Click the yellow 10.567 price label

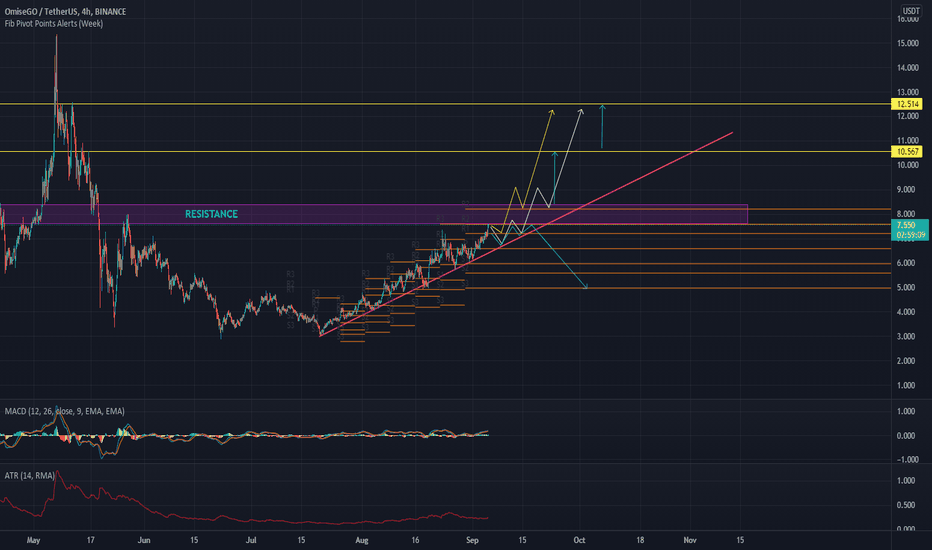908,152
